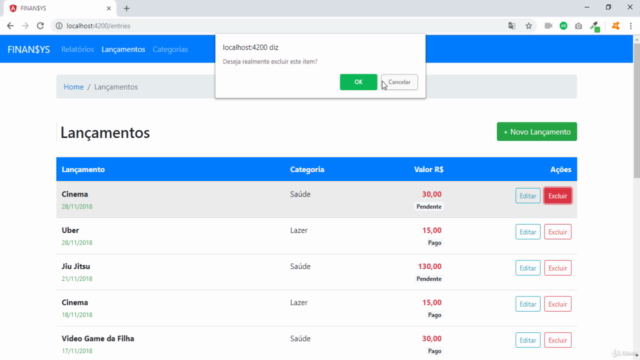This screenshot has height=360, width=640.
Task: Select the FINAN$YS browser tab
Action: click(x=60, y=8)
